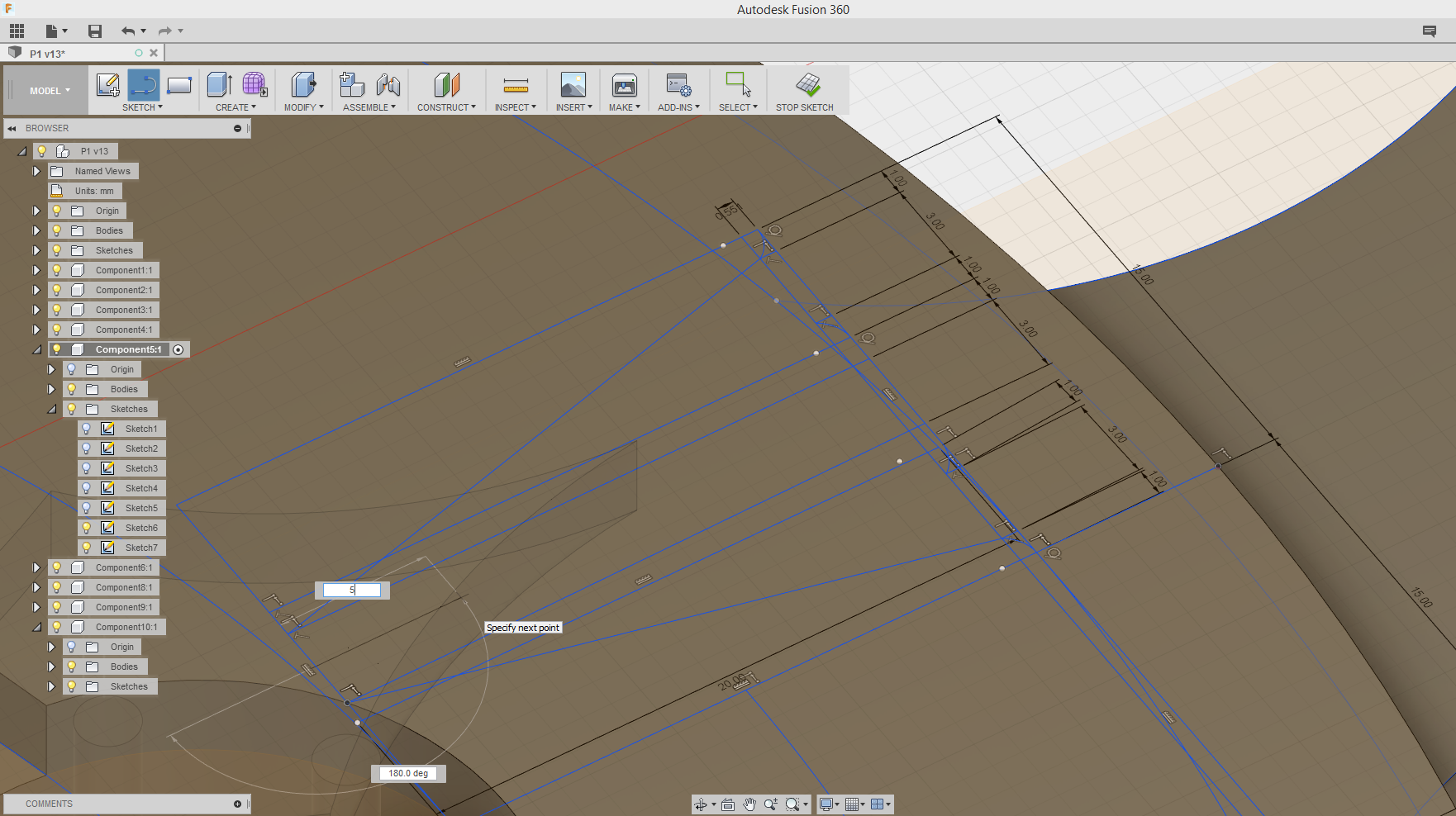Screen dimensions: 1456x816
Task: Select the Create Sketch tool icon
Action: (x=108, y=84)
